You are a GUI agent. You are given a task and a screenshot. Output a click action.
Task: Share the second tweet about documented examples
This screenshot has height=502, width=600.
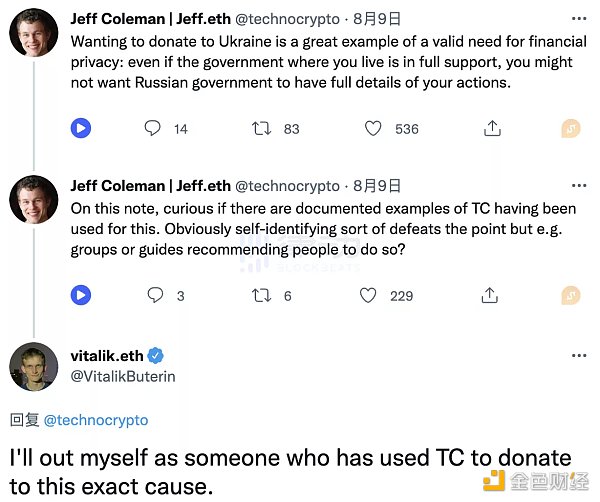point(492,295)
